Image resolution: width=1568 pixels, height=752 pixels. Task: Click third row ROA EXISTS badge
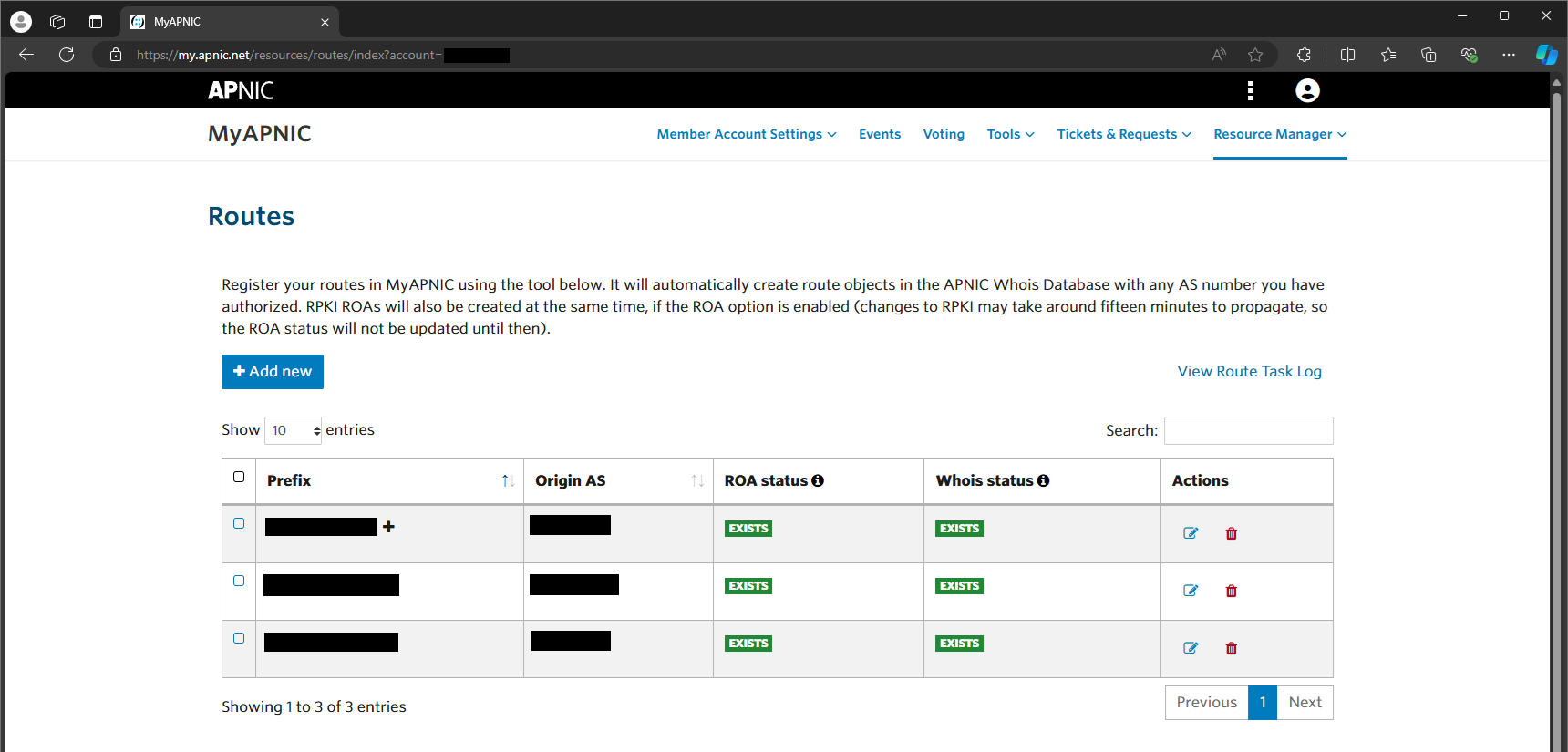tap(748, 644)
